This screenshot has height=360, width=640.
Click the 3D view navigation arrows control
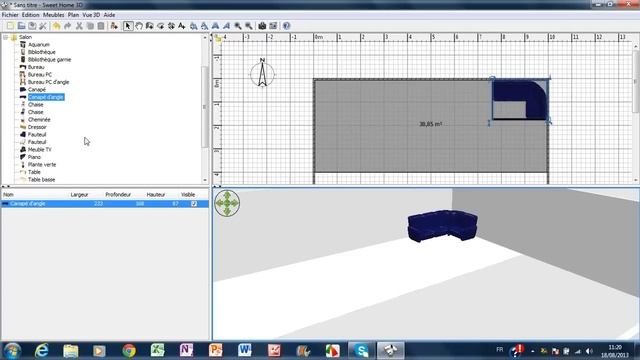227,203
